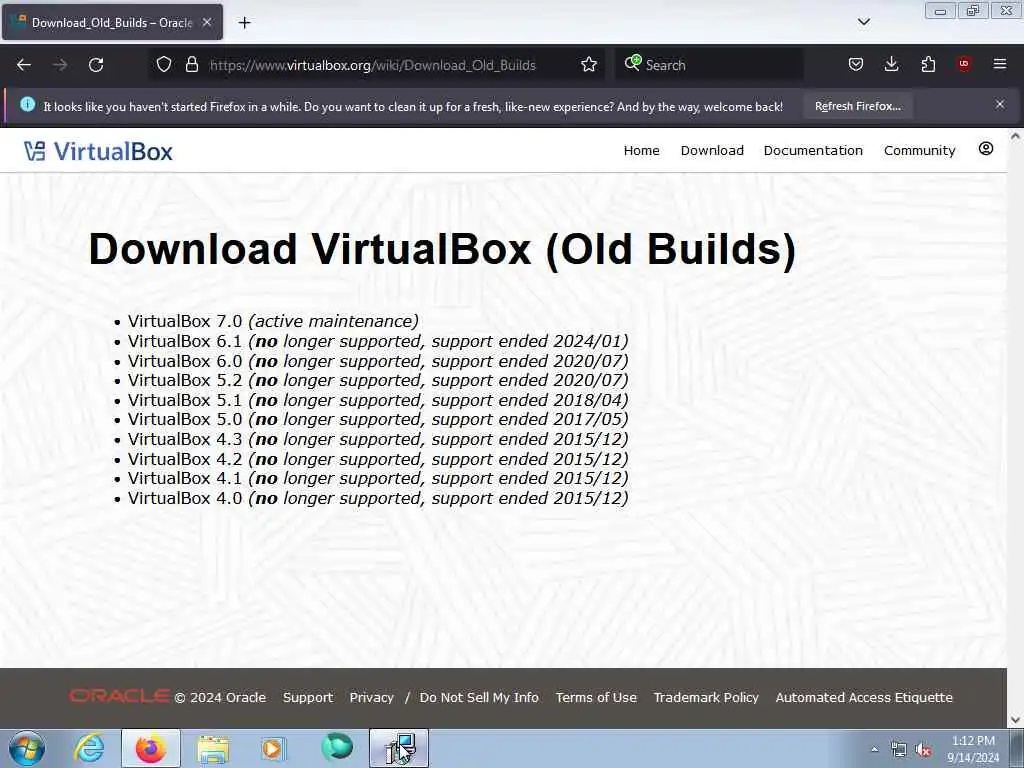Open the Home menu item
This screenshot has width=1024, height=768.
point(641,151)
